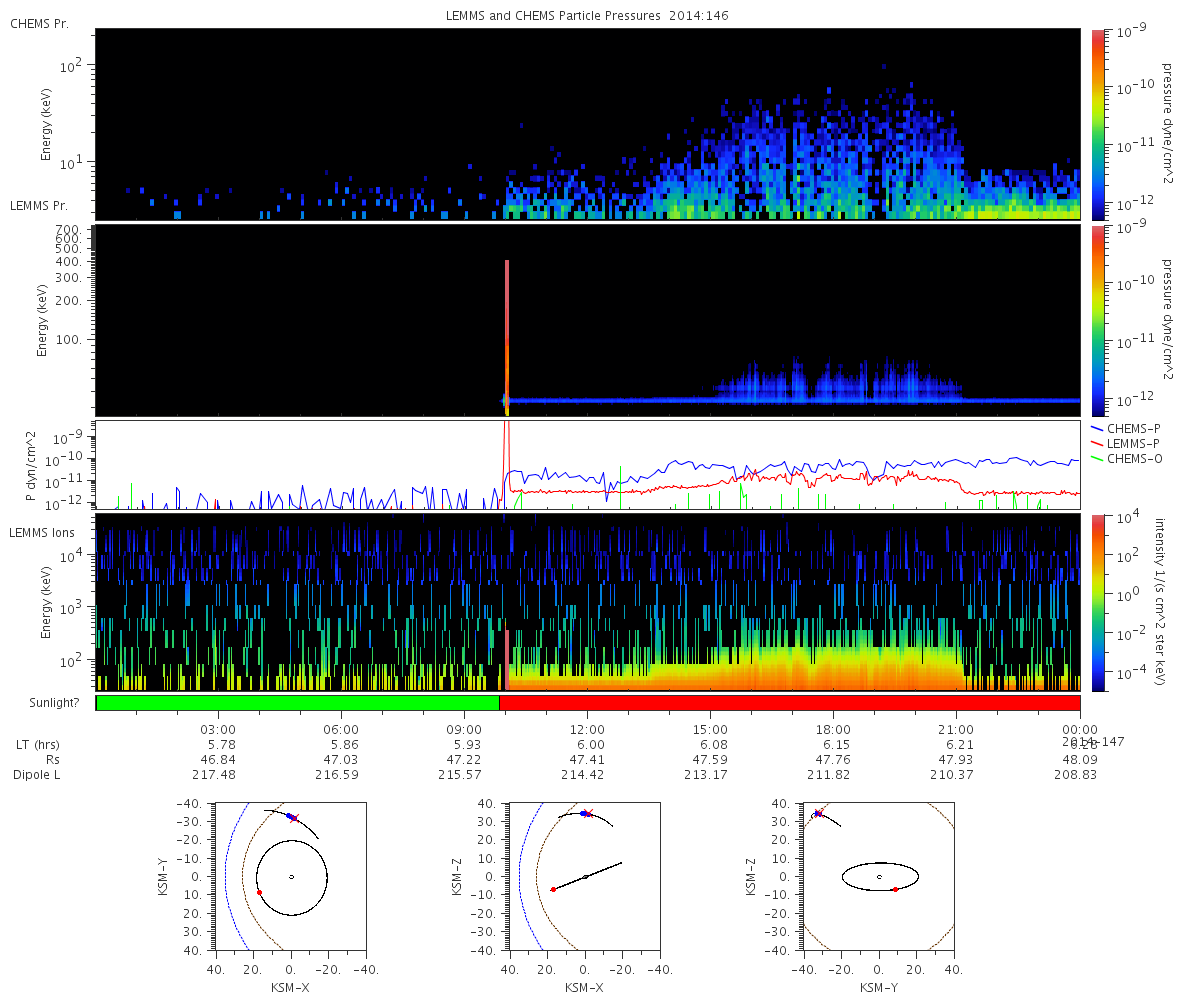Click the Rs value '48.09'
Screen dimensions: 1200x1000
pos(1079,760)
